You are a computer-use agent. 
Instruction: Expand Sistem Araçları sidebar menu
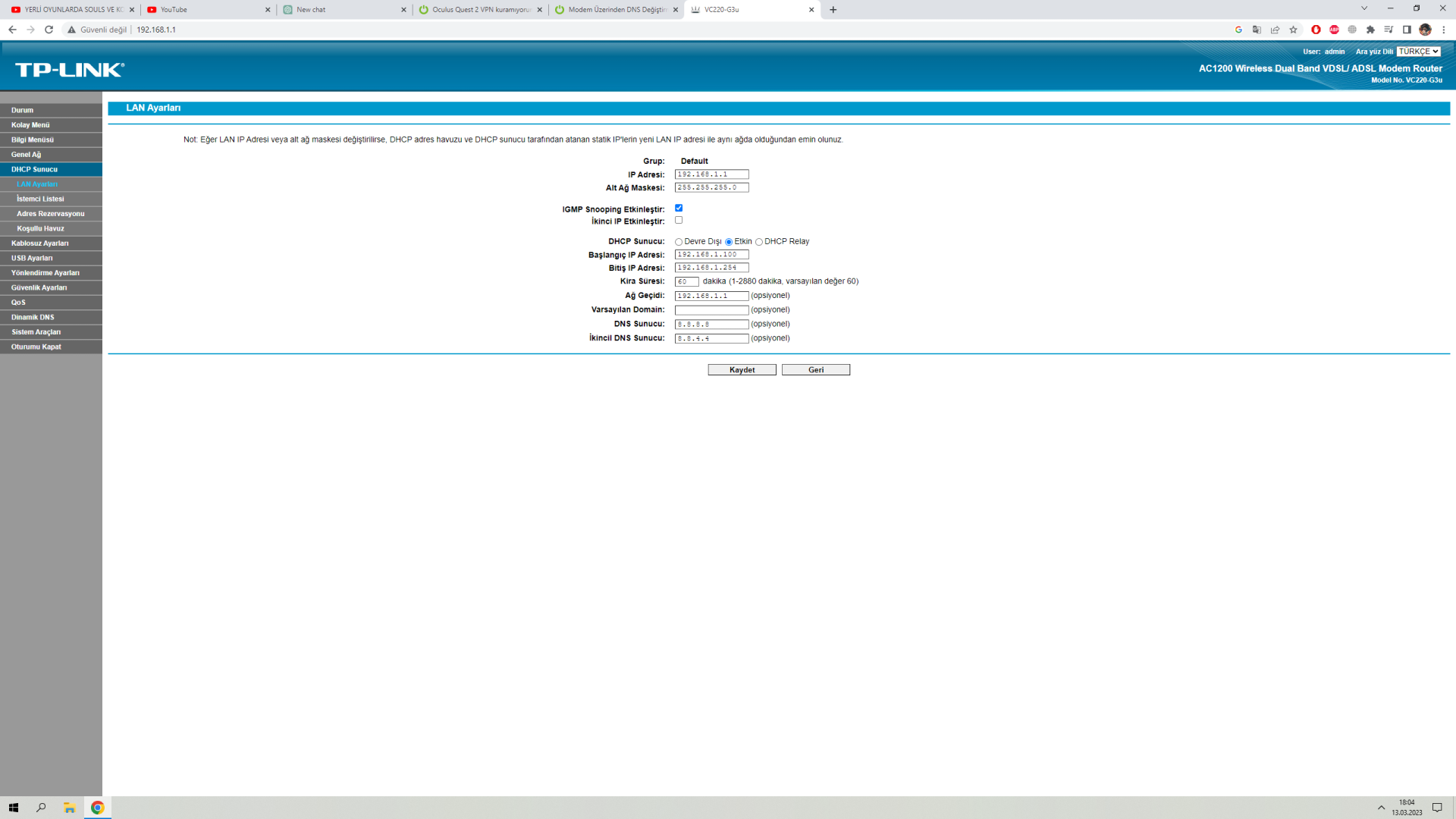tap(36, 332)
